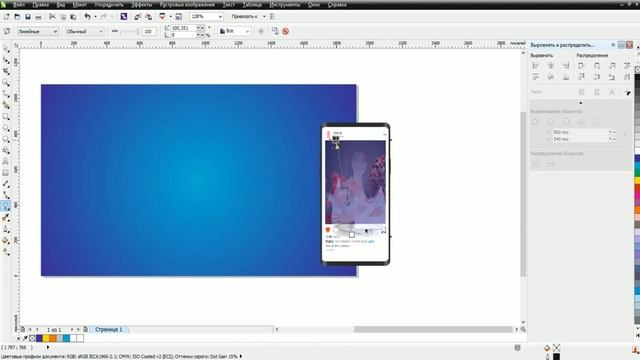Open the transparency operation dropdown

[x=84, y=31]
